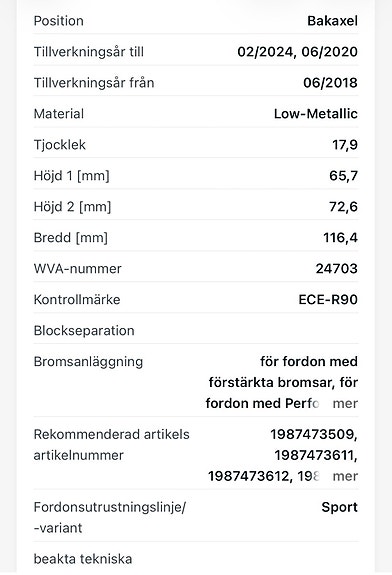
Task: Select the WVA-nummer value 24703
Action: 337,269
